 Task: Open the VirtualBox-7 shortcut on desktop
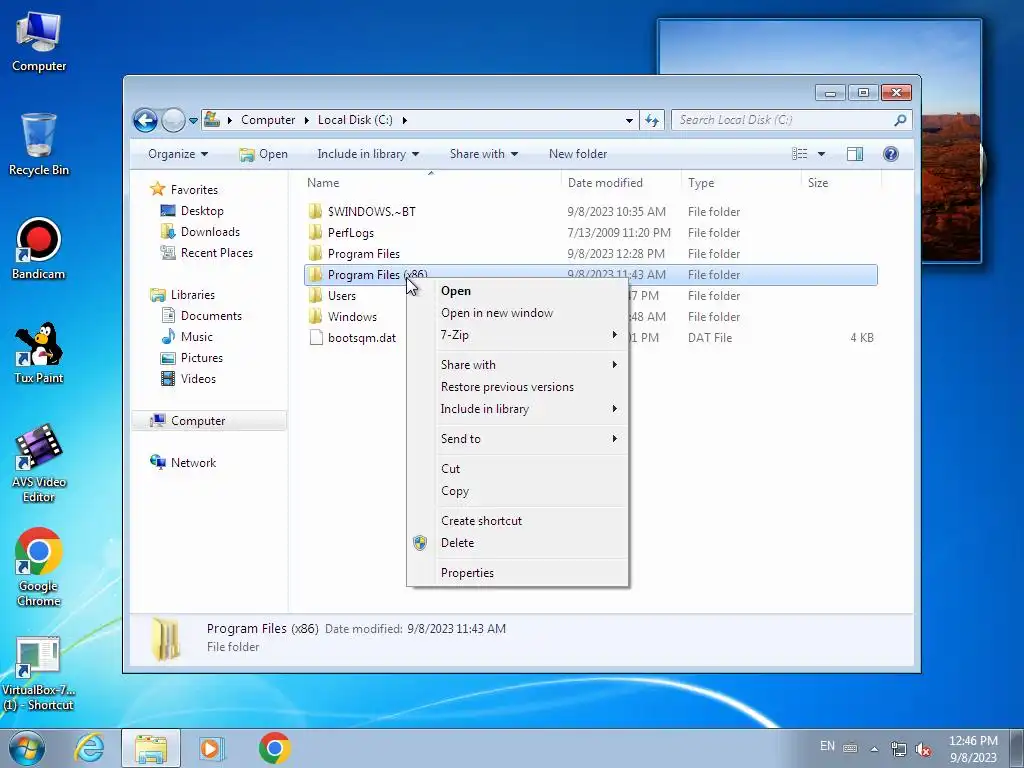(39, 674)
